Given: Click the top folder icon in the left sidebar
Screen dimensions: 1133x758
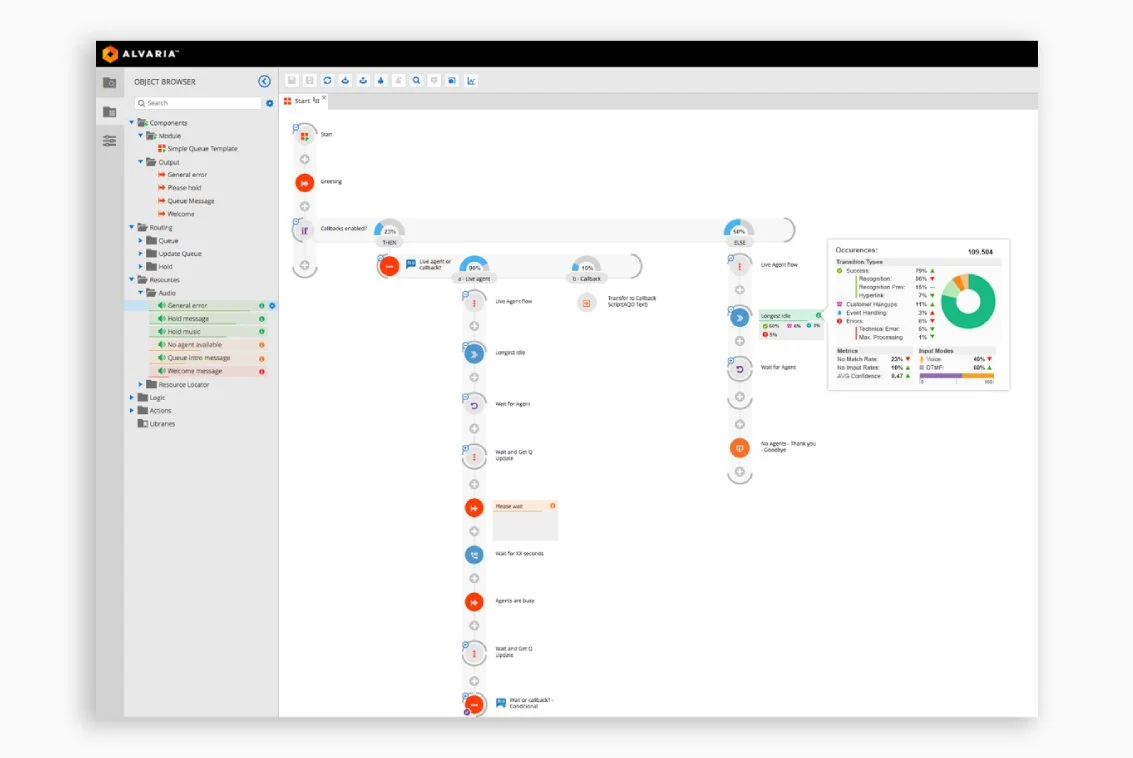Looking at the screenshot, I should click(x=109, y=83).
